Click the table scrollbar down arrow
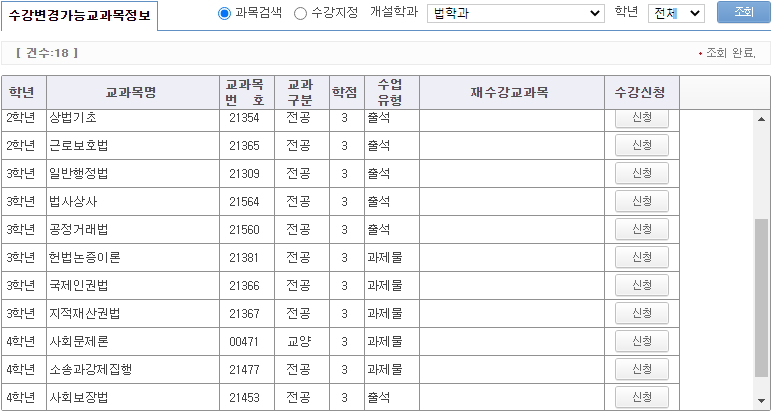This screenshot has width=772, height=413. (x=761, y=400)
